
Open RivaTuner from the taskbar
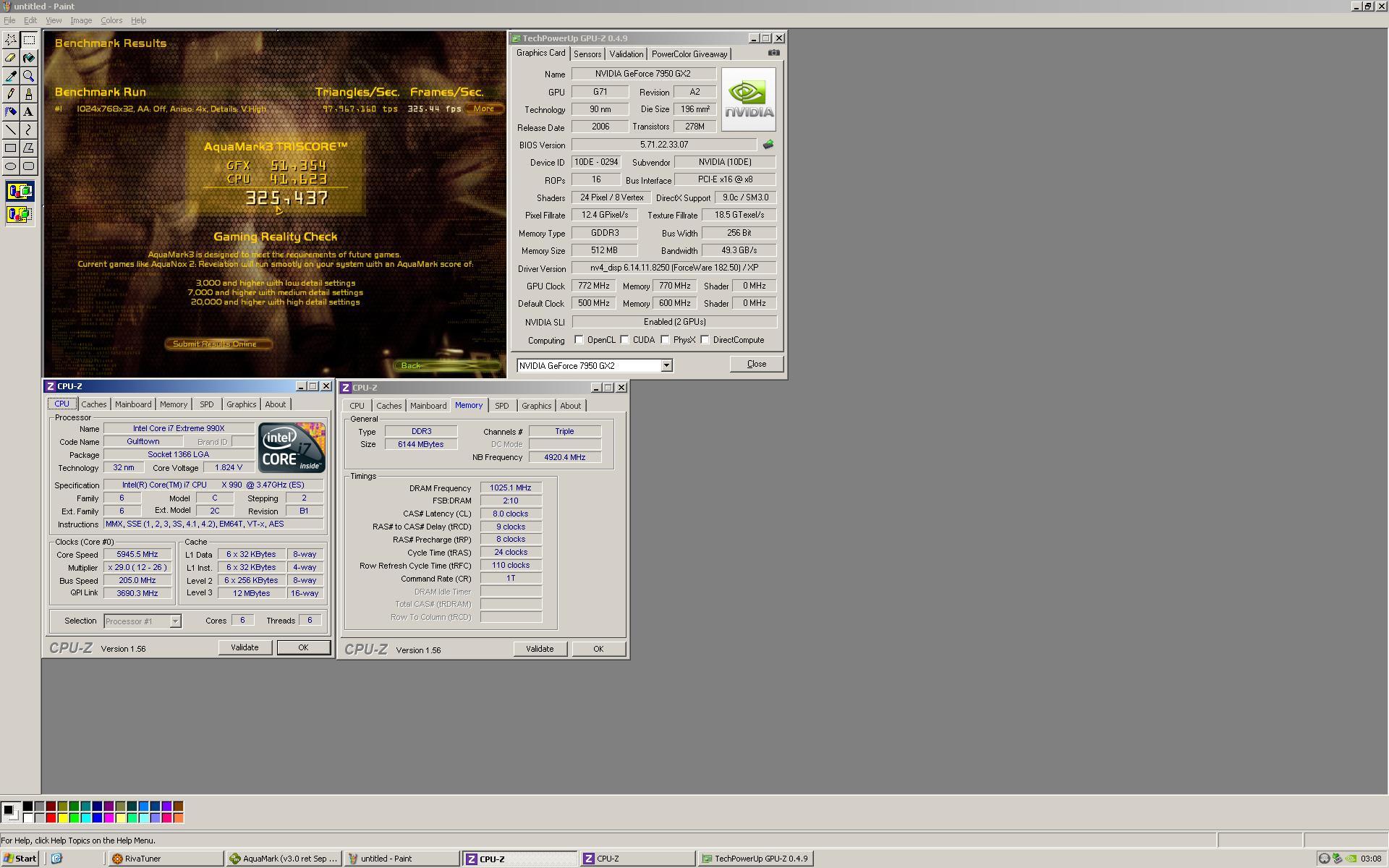(x=166, y=859)
